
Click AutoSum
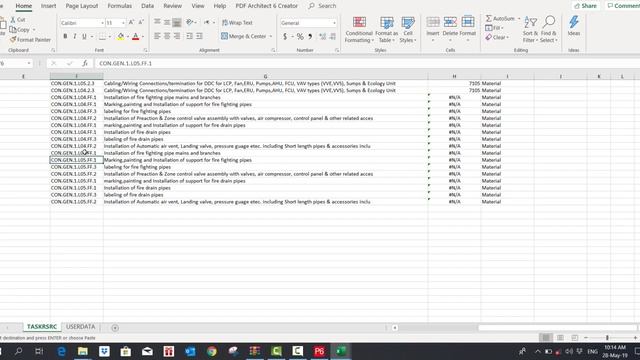pos(500,19)
